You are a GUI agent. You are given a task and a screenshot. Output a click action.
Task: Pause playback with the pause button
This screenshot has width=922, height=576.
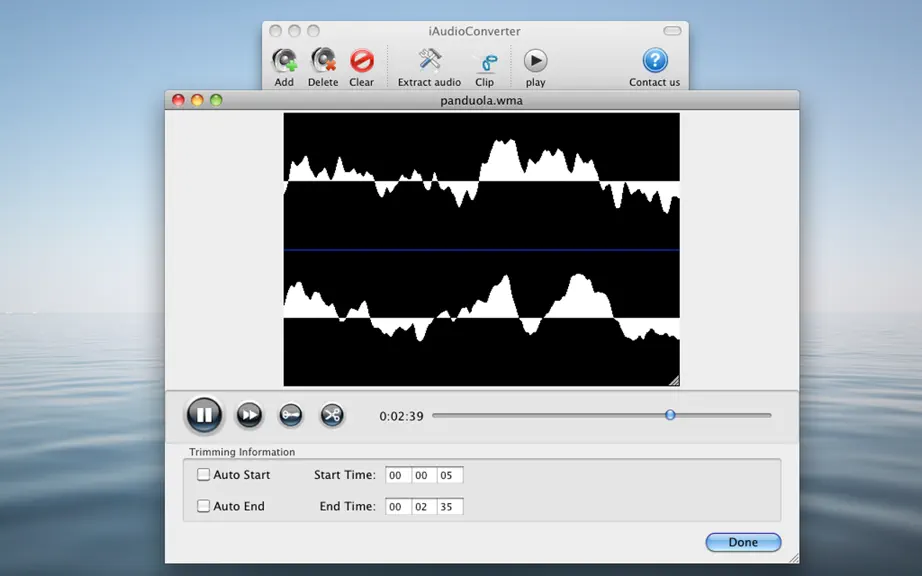204,415
